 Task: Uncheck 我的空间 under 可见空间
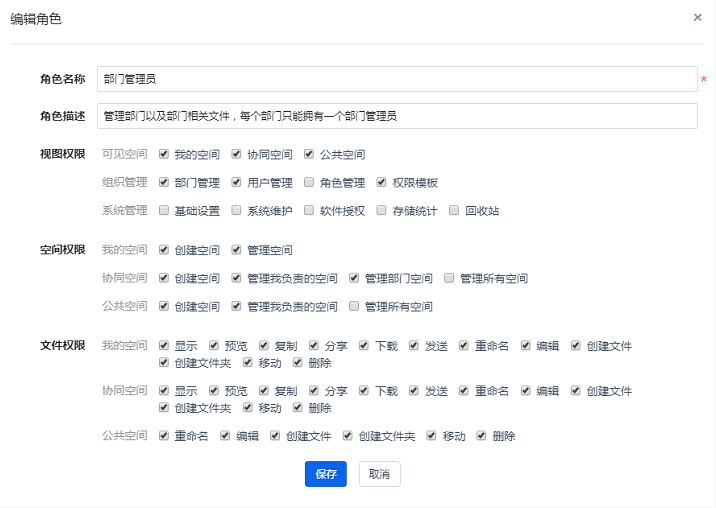164,154
